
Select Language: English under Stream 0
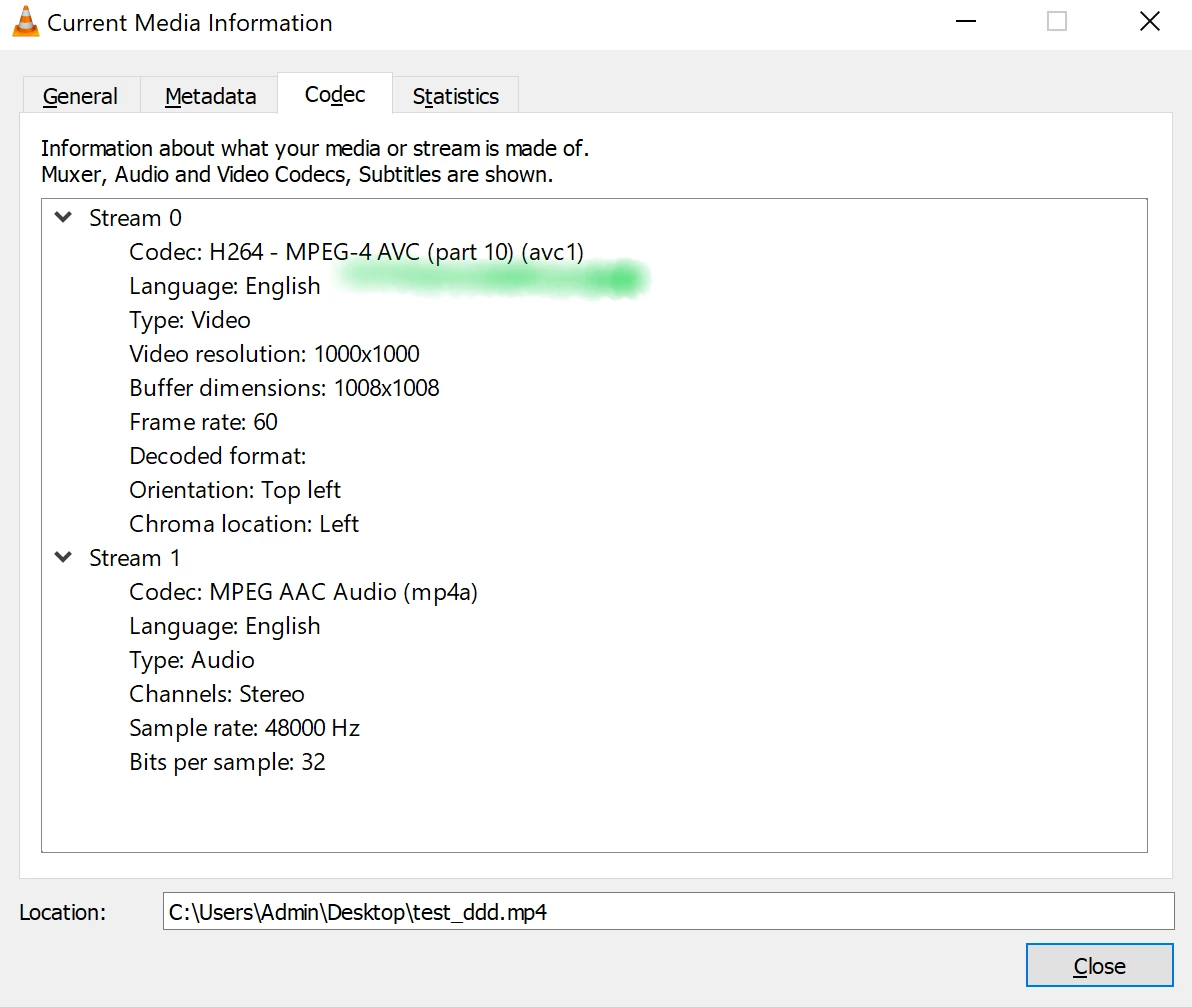(x=225, y=286)
